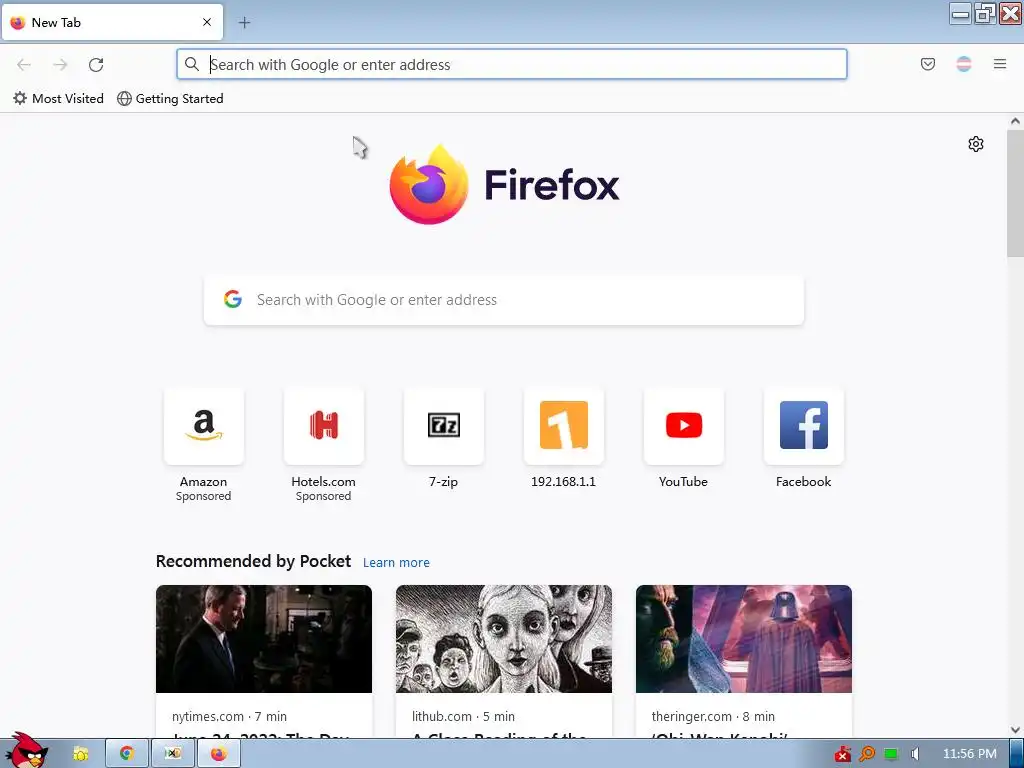This screenshot has height=768, width=1024.
Task: Click the speaker volume tray icon
Action: point(915,754)
